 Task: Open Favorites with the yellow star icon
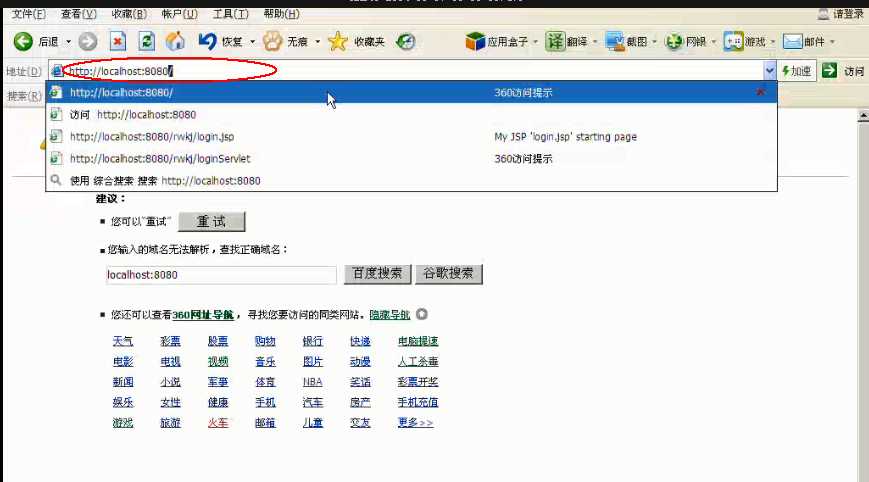pyautogui.click(x=338, y=42)
